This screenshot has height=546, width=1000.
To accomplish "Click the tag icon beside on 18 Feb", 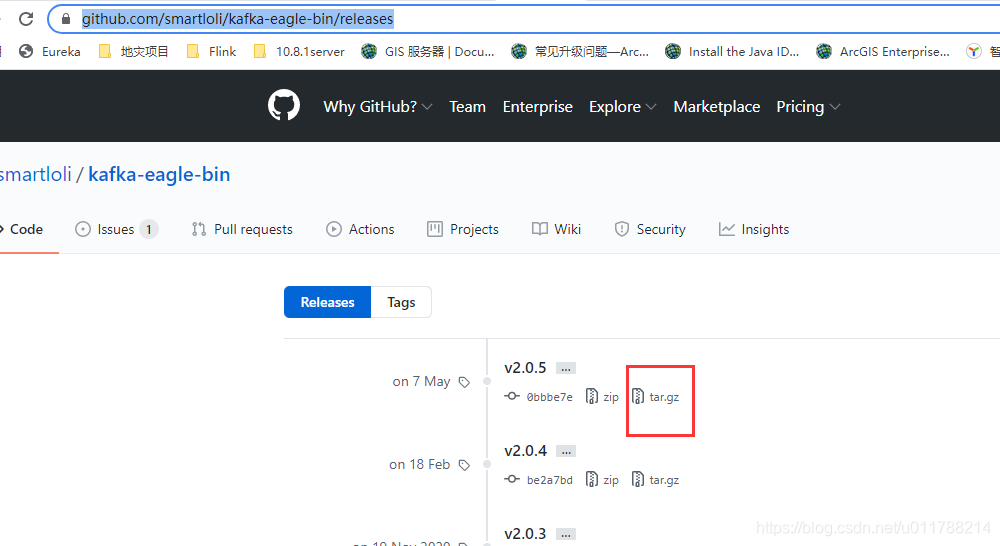I will [464, 465].
